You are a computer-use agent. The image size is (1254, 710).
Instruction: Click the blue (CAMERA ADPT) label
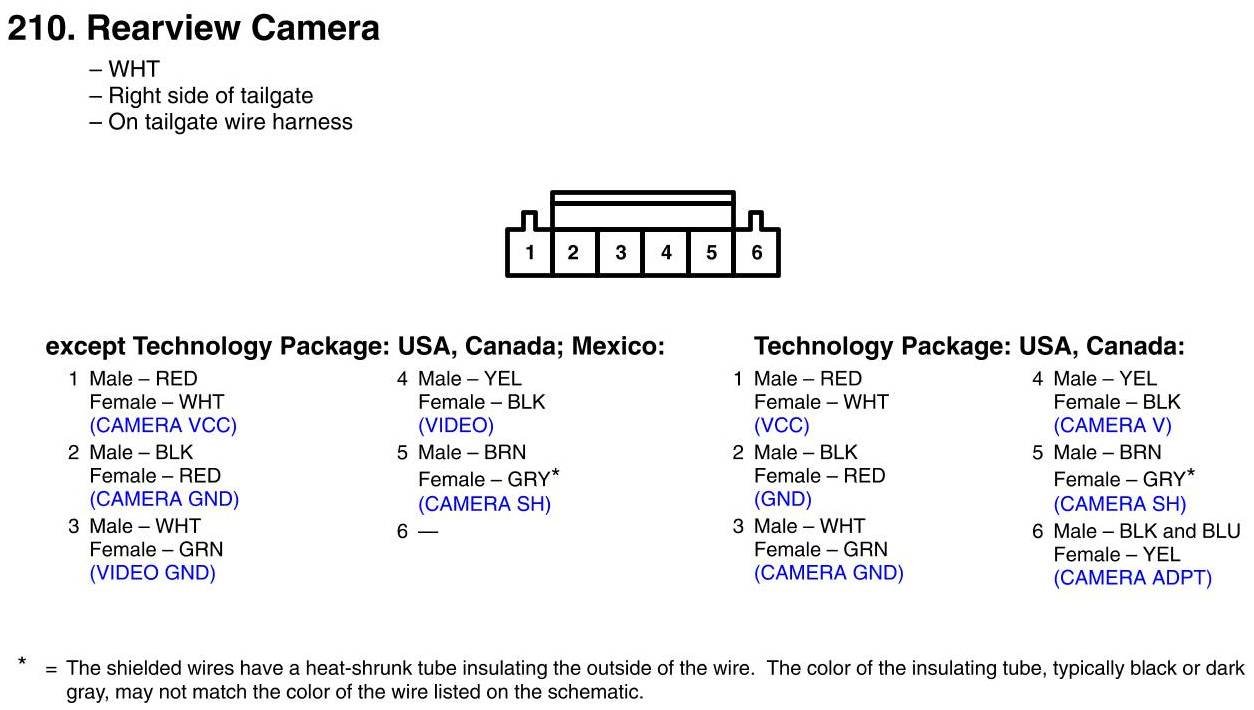(x=1132, y=578)
